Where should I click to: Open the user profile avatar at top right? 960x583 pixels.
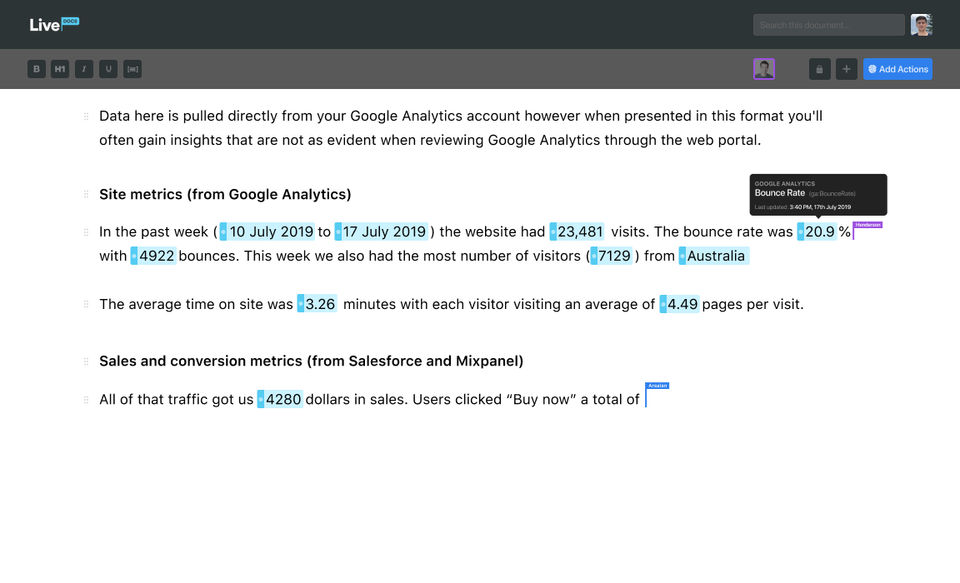pos(921,25)
